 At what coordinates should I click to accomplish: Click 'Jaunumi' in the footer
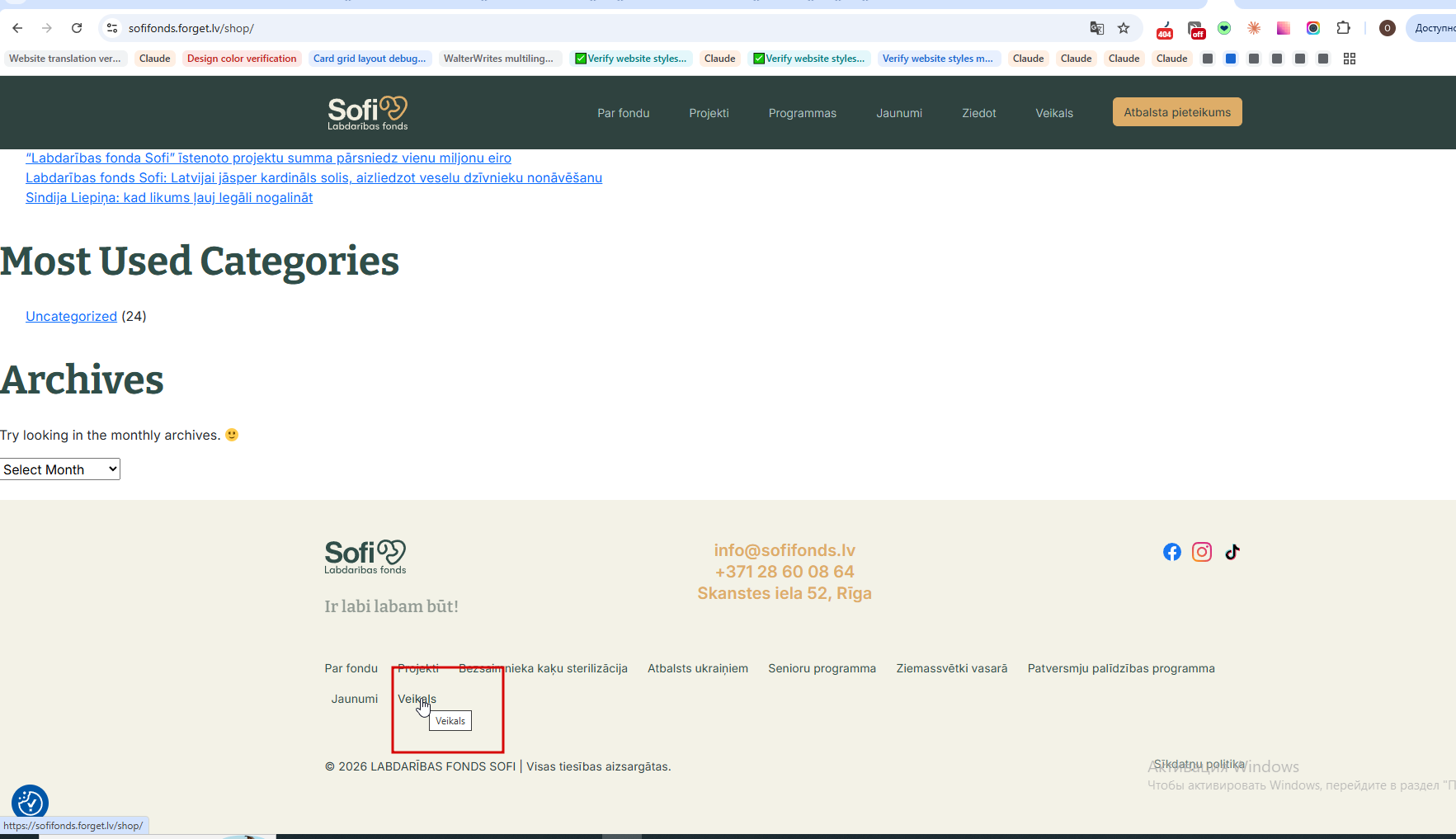[x=355, y=699]
